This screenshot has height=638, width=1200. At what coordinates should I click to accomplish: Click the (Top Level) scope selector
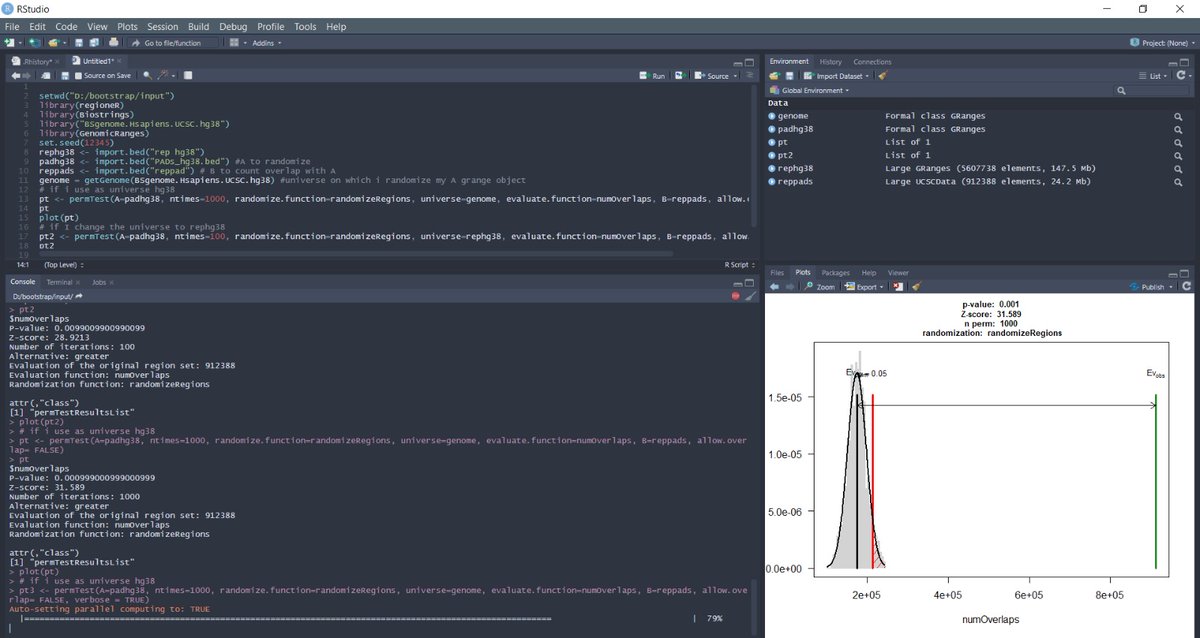pyautogui.click(x=62, y=265)
